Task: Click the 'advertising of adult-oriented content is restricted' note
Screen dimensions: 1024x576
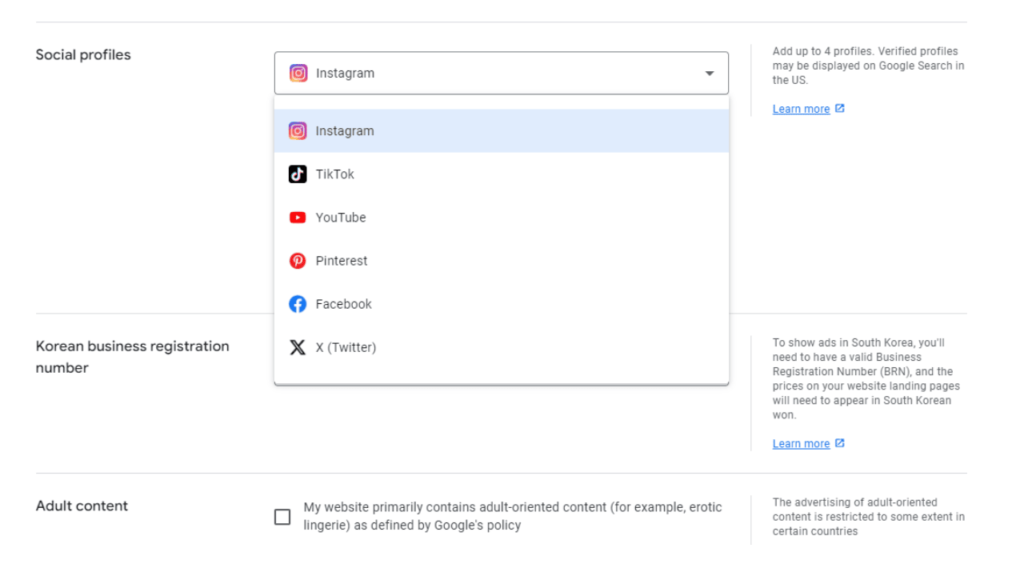Action: pyautogui.click(x=869, y=517)
